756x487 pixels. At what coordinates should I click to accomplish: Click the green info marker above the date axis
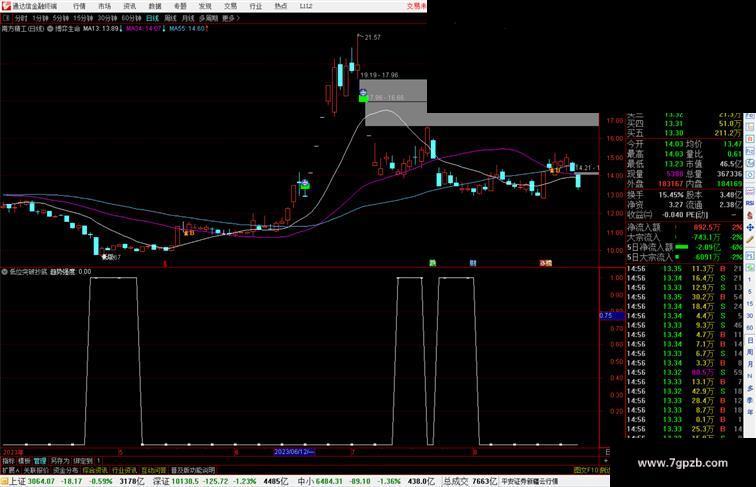click(x=432, y=263)
